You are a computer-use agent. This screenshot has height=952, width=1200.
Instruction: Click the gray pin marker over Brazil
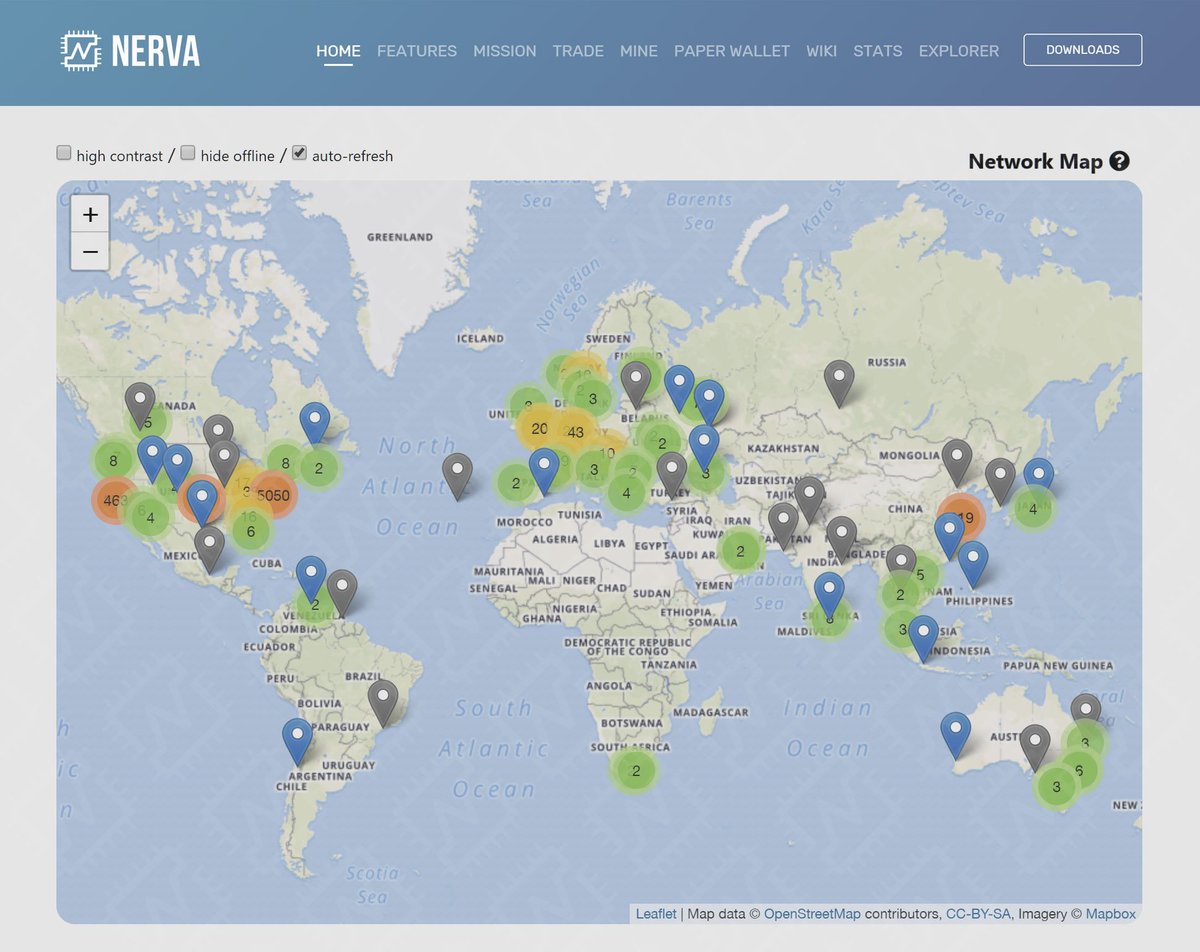(381, 693)
